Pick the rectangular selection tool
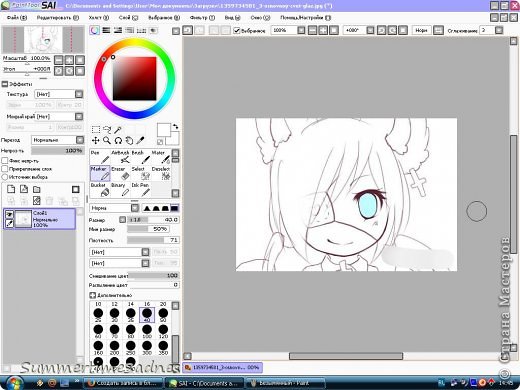520x390 pixels. click(96, 129)
